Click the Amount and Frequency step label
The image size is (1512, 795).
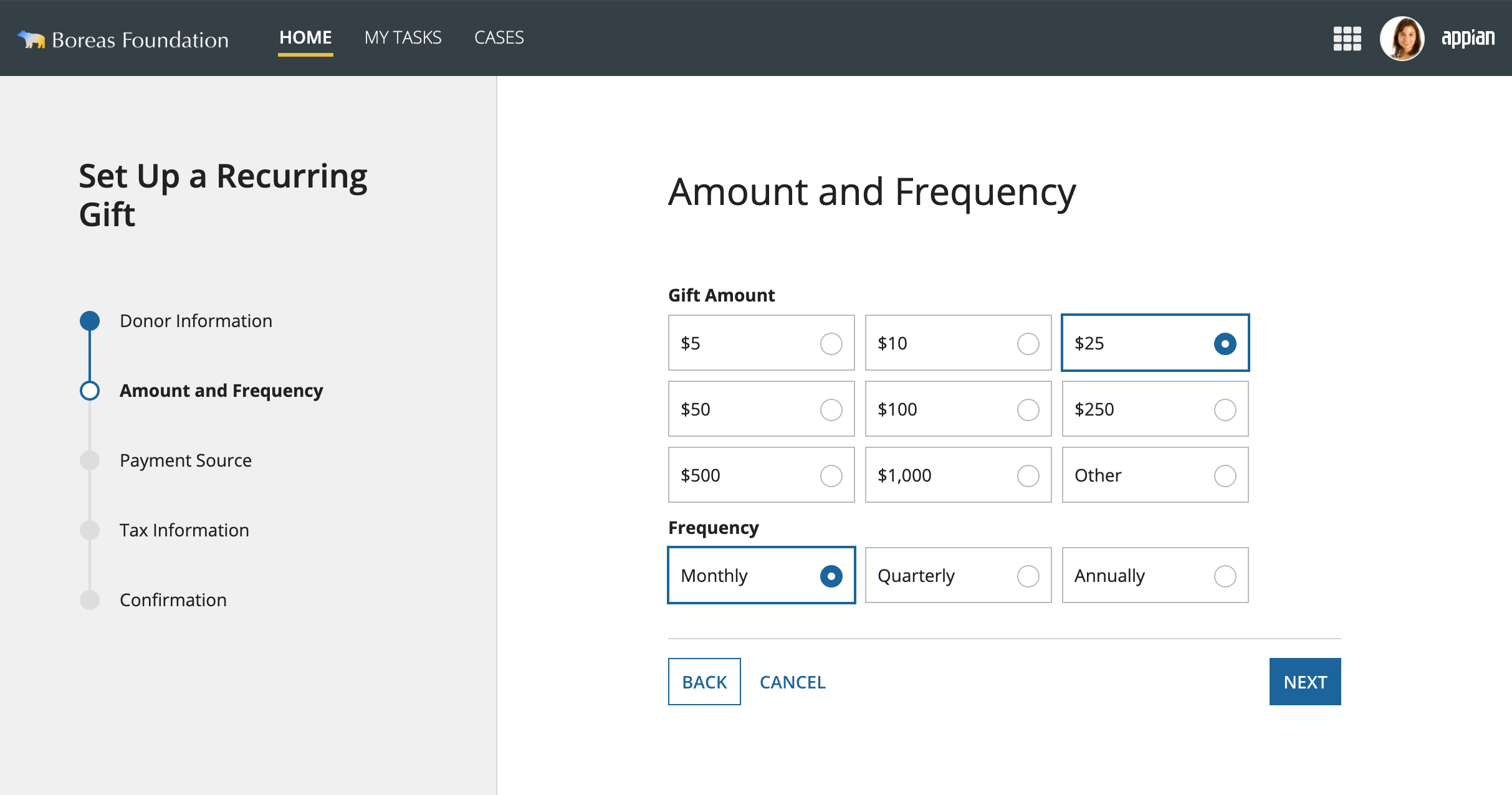pyautogui.click(x=221, y=391)
